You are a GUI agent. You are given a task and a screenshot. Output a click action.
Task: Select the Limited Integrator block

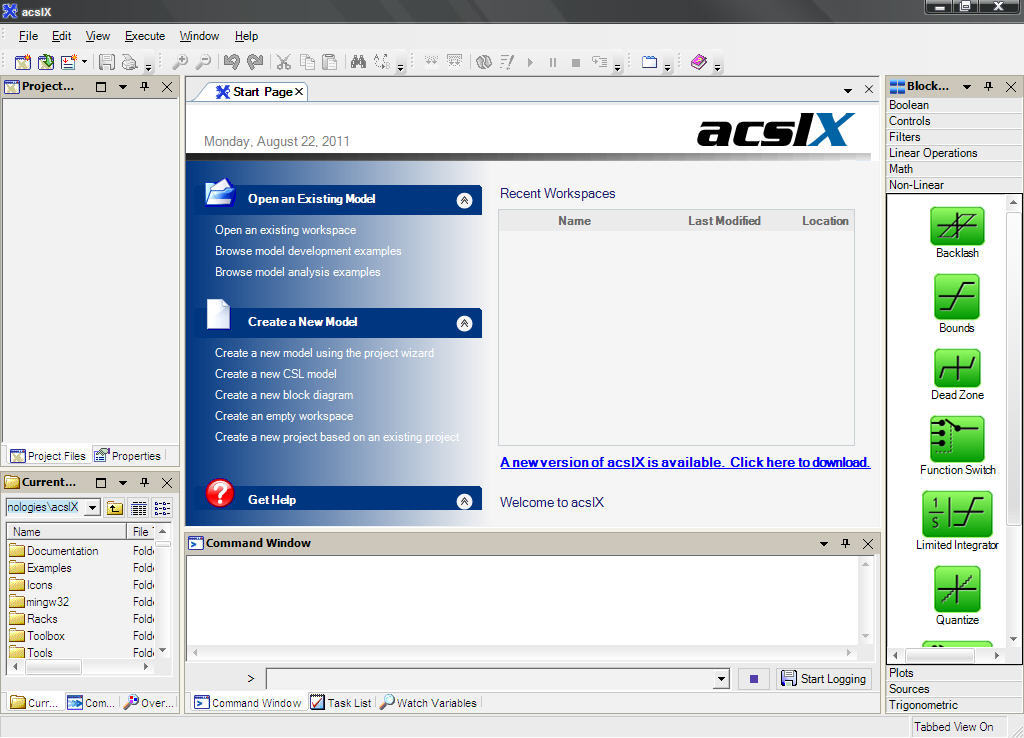(x=957, y=521)
